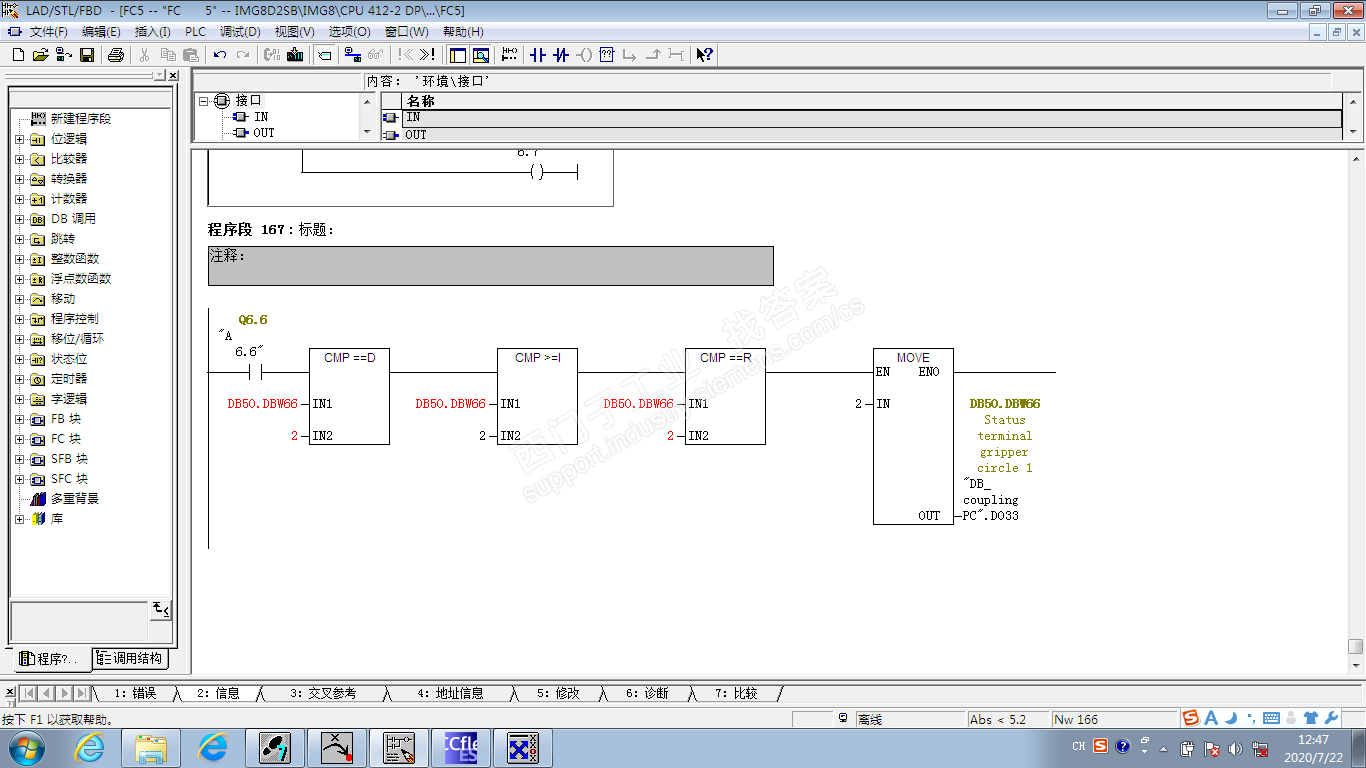
Task: Open the PLC menu
Action: pyautogui.click(x=195, y=32)
